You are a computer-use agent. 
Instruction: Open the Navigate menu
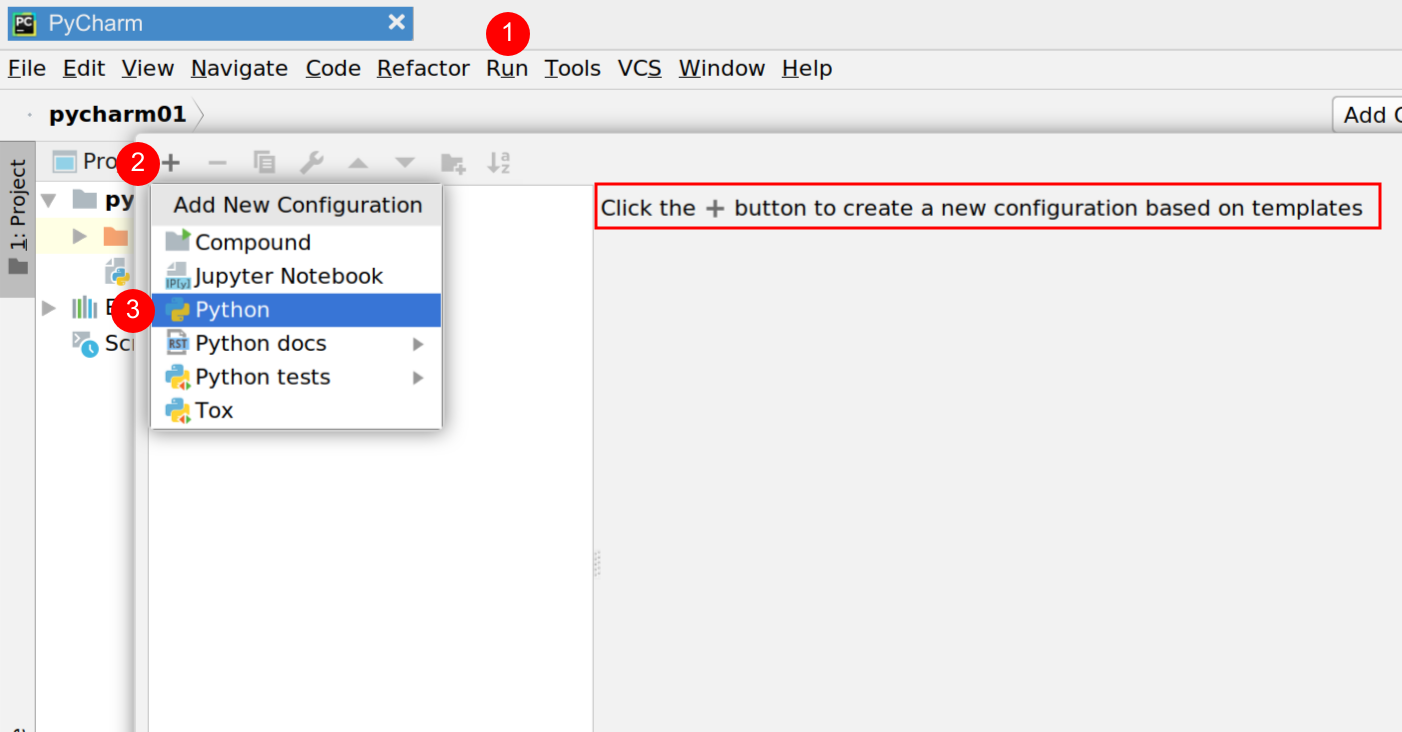(240, 68)
